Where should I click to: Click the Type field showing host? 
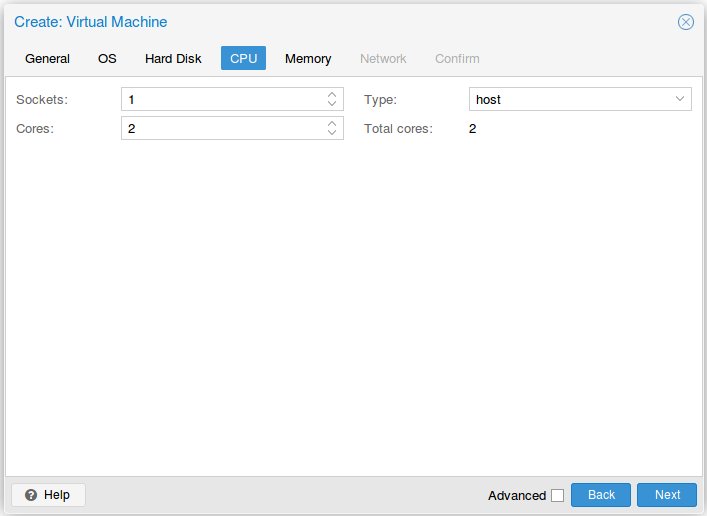click(568, 100)
